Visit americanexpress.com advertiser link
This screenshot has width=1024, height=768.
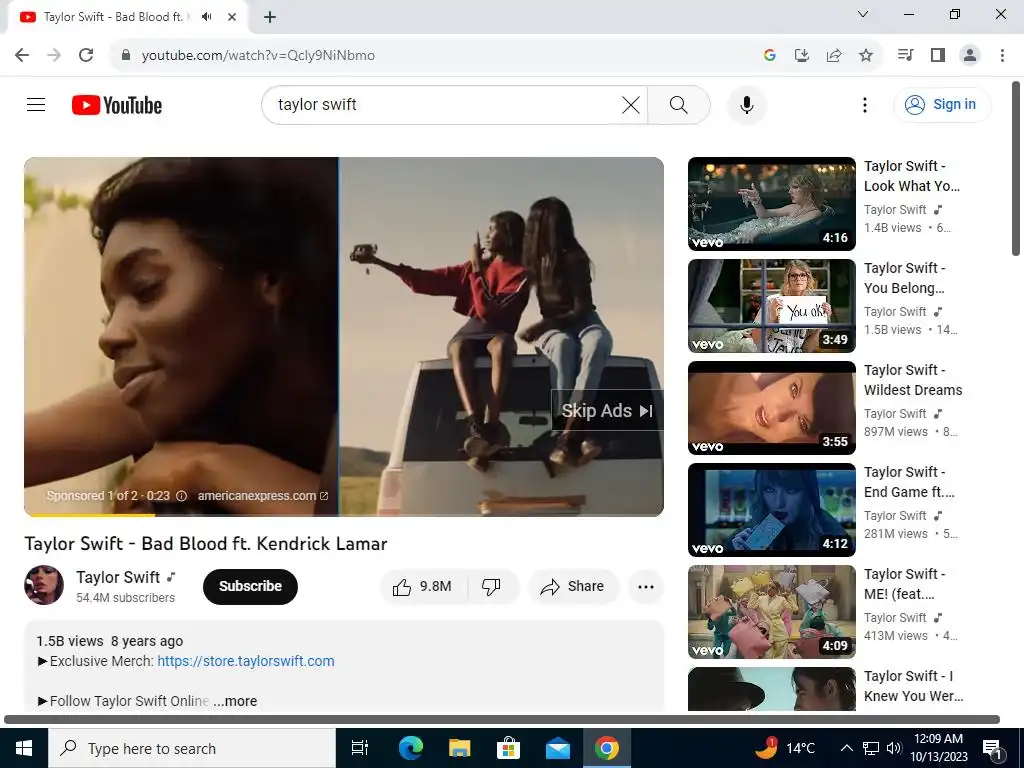click(263, 496)
